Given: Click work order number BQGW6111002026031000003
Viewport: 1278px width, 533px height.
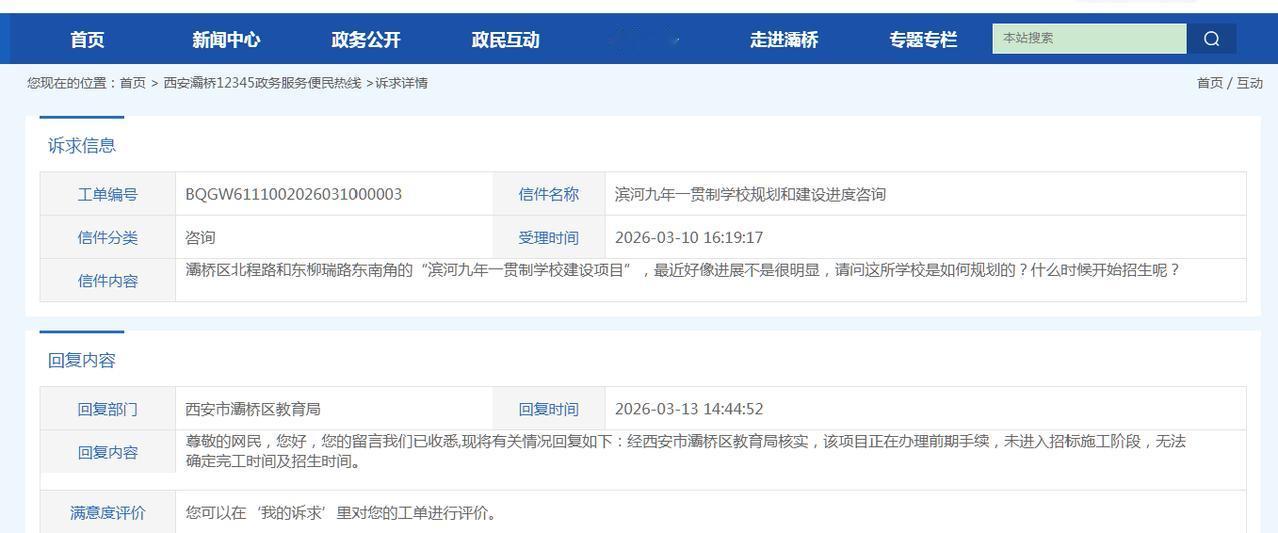Looking at the screenshot, I should point(293,194).
